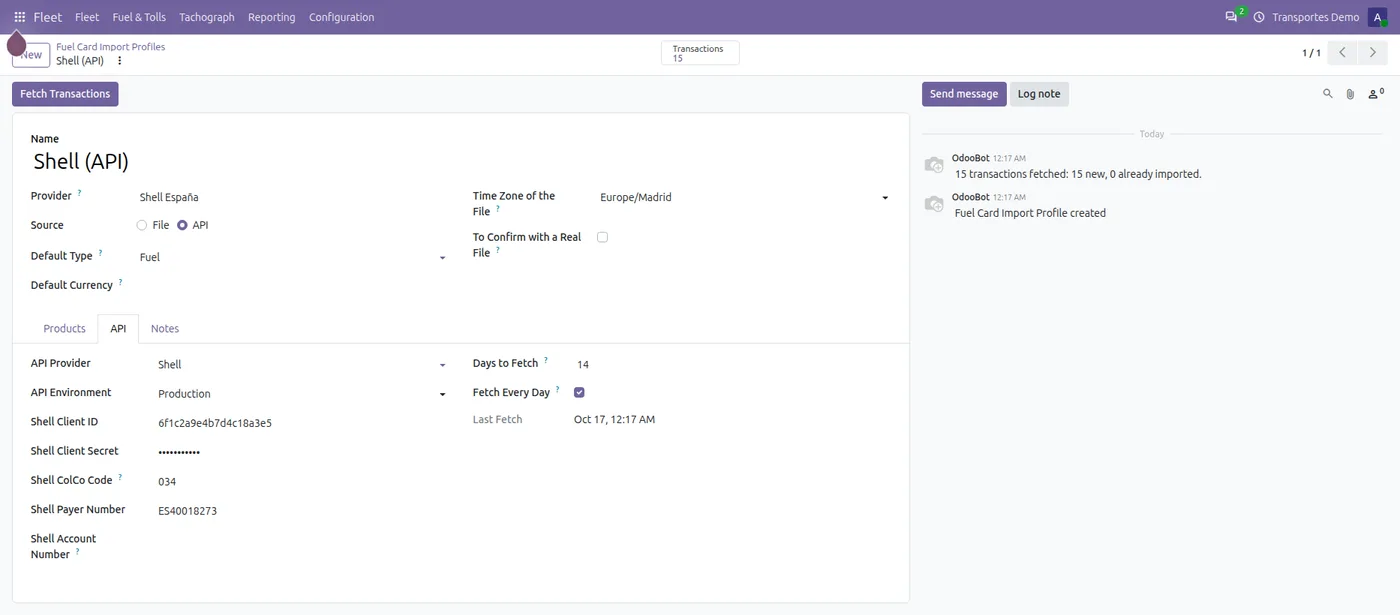Edit Shell ColCo Code value 034
This screenshot has height=615, width=1400.
(x=302, y=482)
